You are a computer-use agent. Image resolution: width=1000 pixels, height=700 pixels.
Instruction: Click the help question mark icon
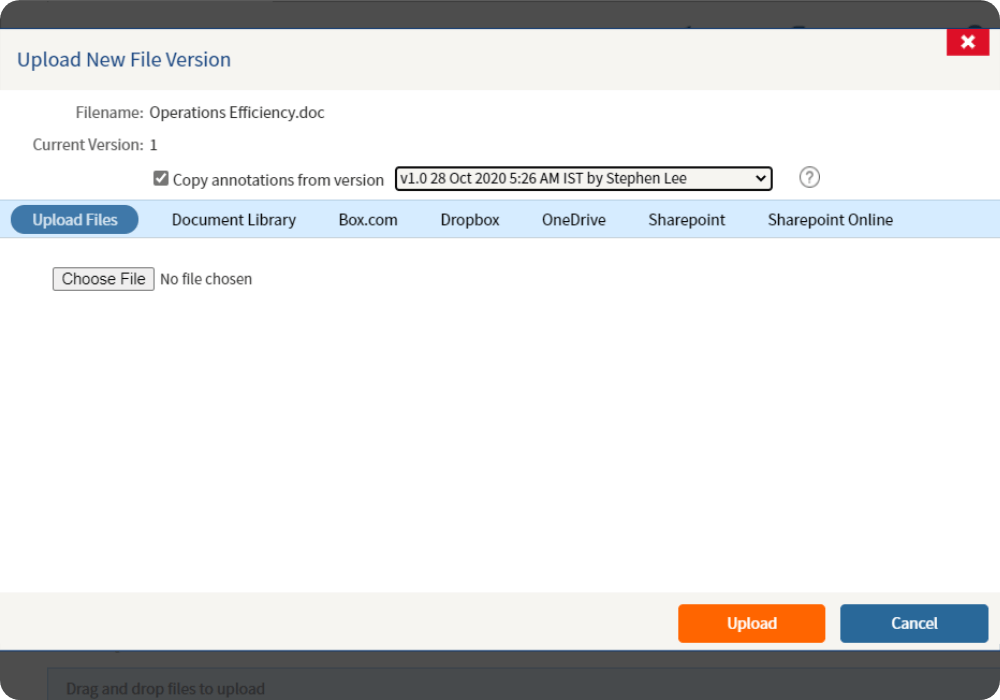[810, 178]
